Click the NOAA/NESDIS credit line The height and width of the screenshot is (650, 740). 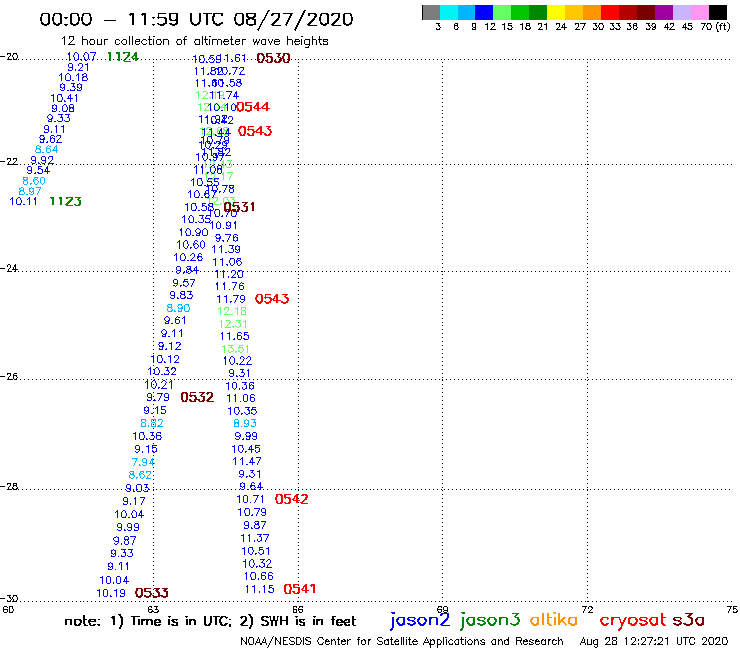point(402,642)
